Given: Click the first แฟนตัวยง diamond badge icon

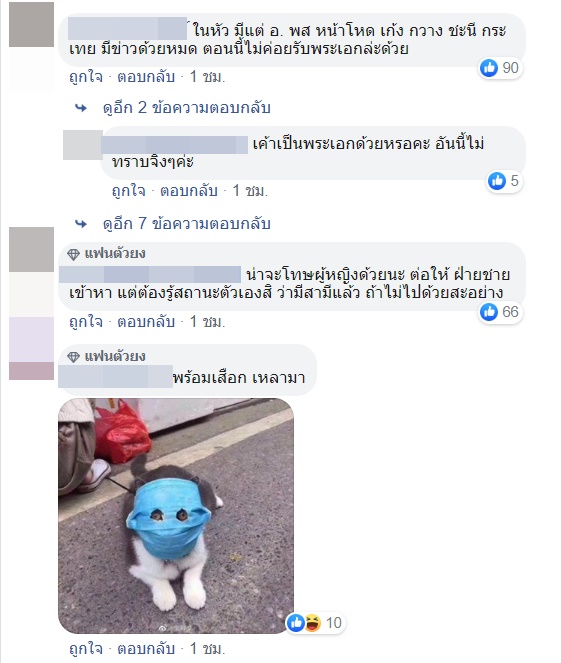Looking at the screenshot, I should coord(74,254).
